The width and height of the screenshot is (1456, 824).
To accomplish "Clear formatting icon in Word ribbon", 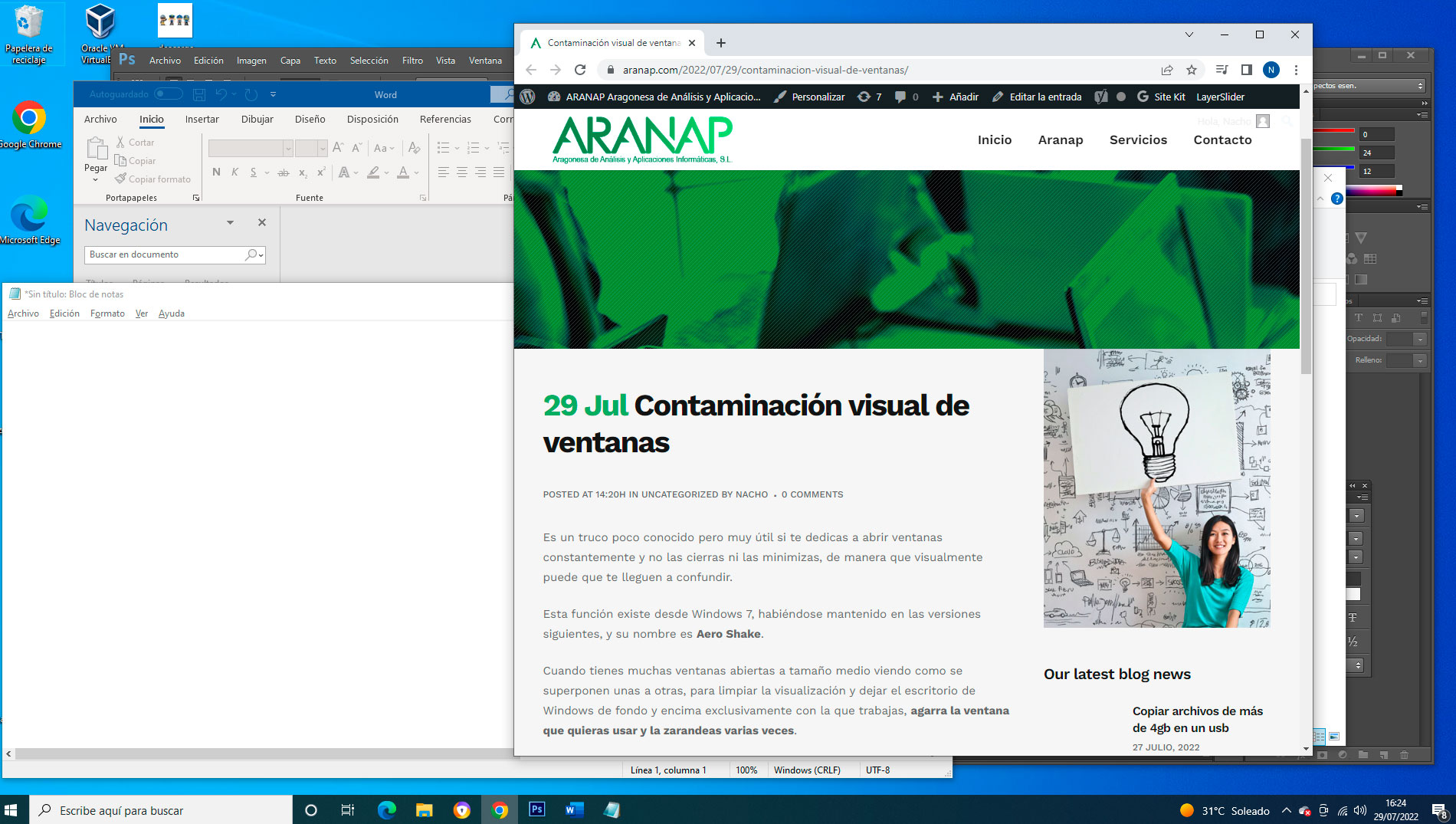I will [415, 148].
